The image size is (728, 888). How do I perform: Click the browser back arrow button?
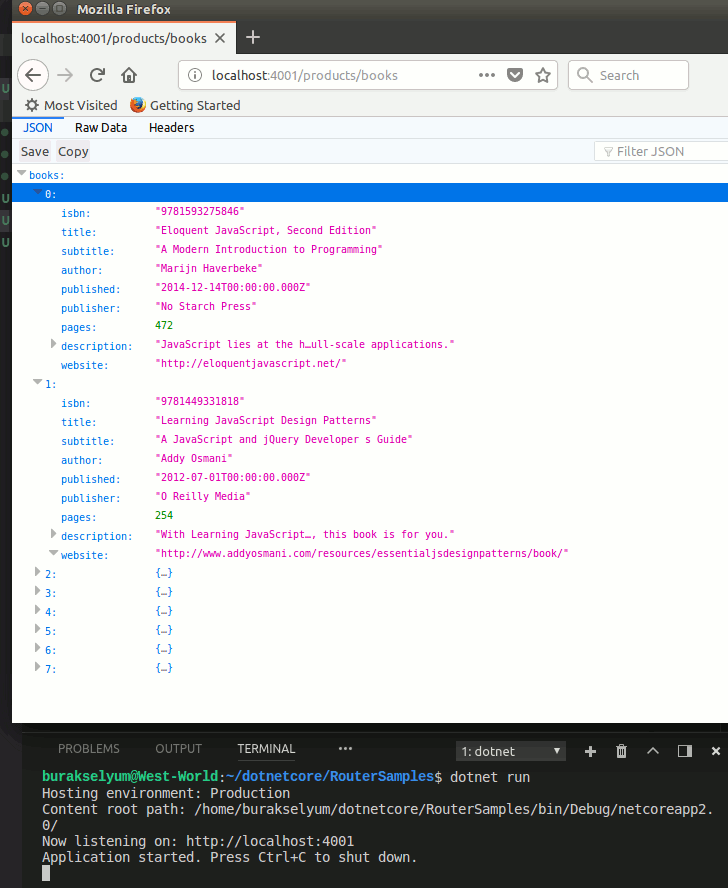33,75
